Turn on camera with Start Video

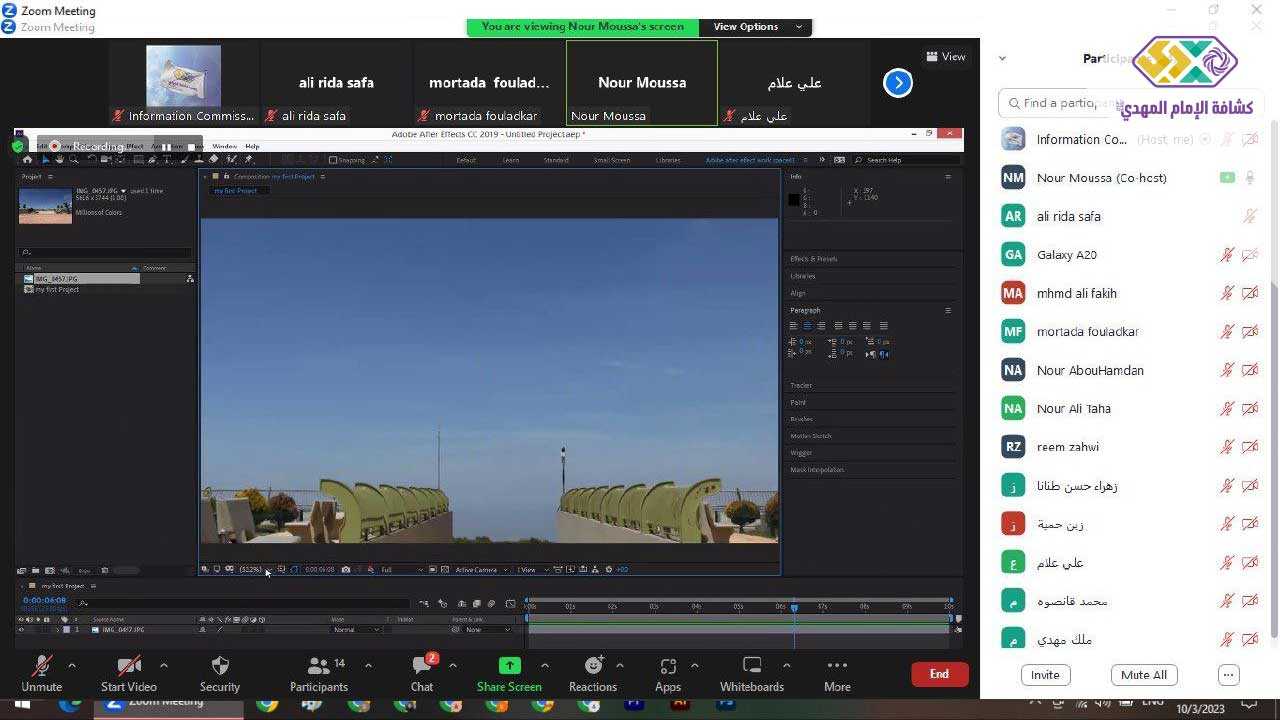point(129,667)
